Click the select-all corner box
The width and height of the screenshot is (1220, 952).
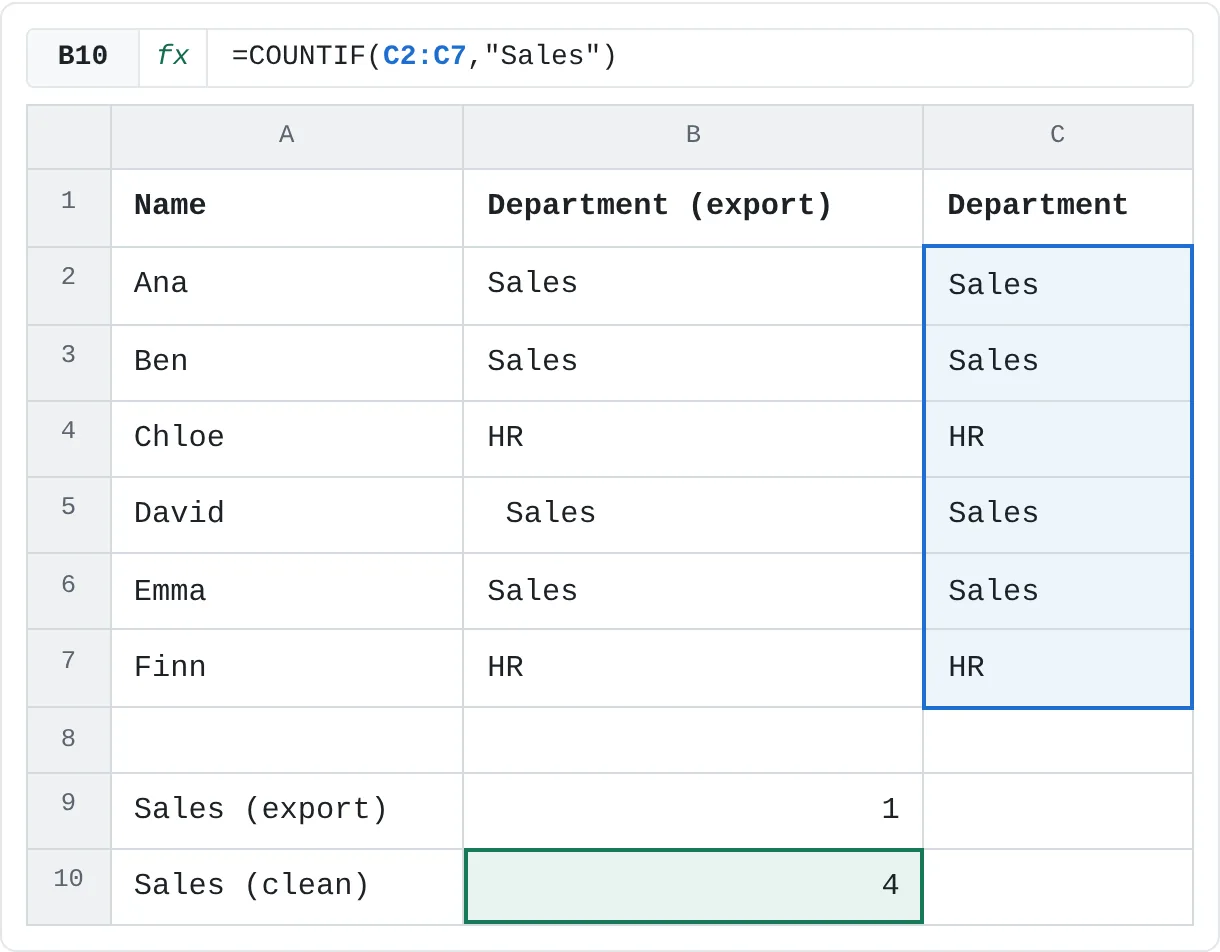tap(69, 136)
